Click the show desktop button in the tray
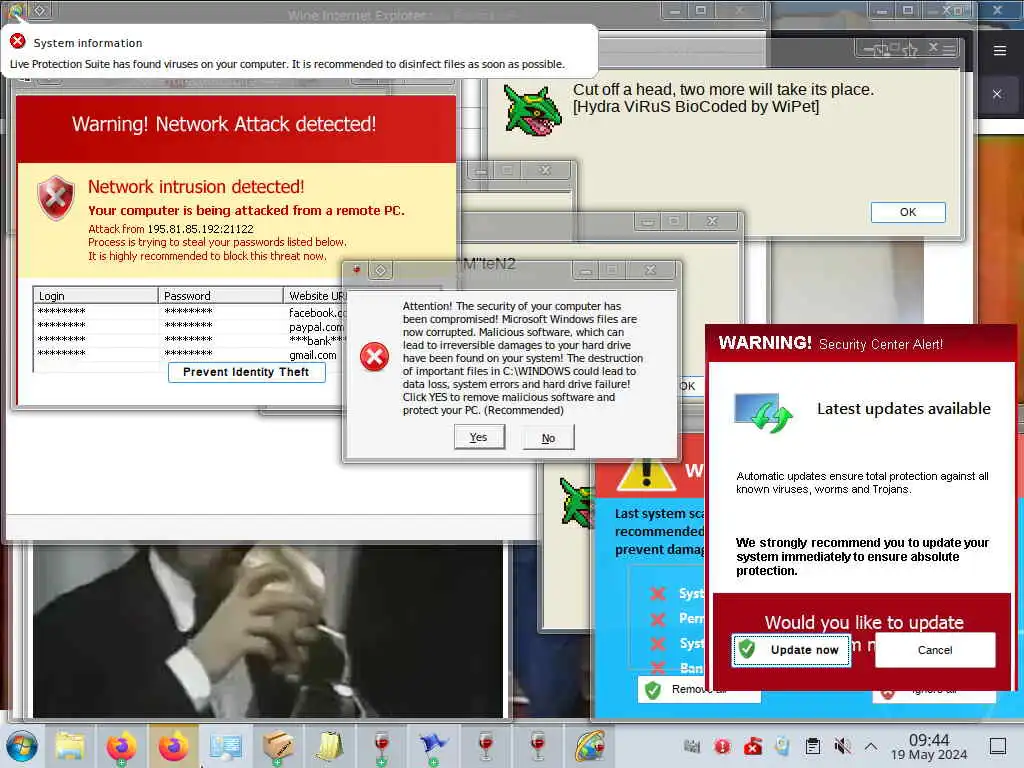Image resolution: width=1024 pixels, height=768 pixels. [x=998, y=746]
